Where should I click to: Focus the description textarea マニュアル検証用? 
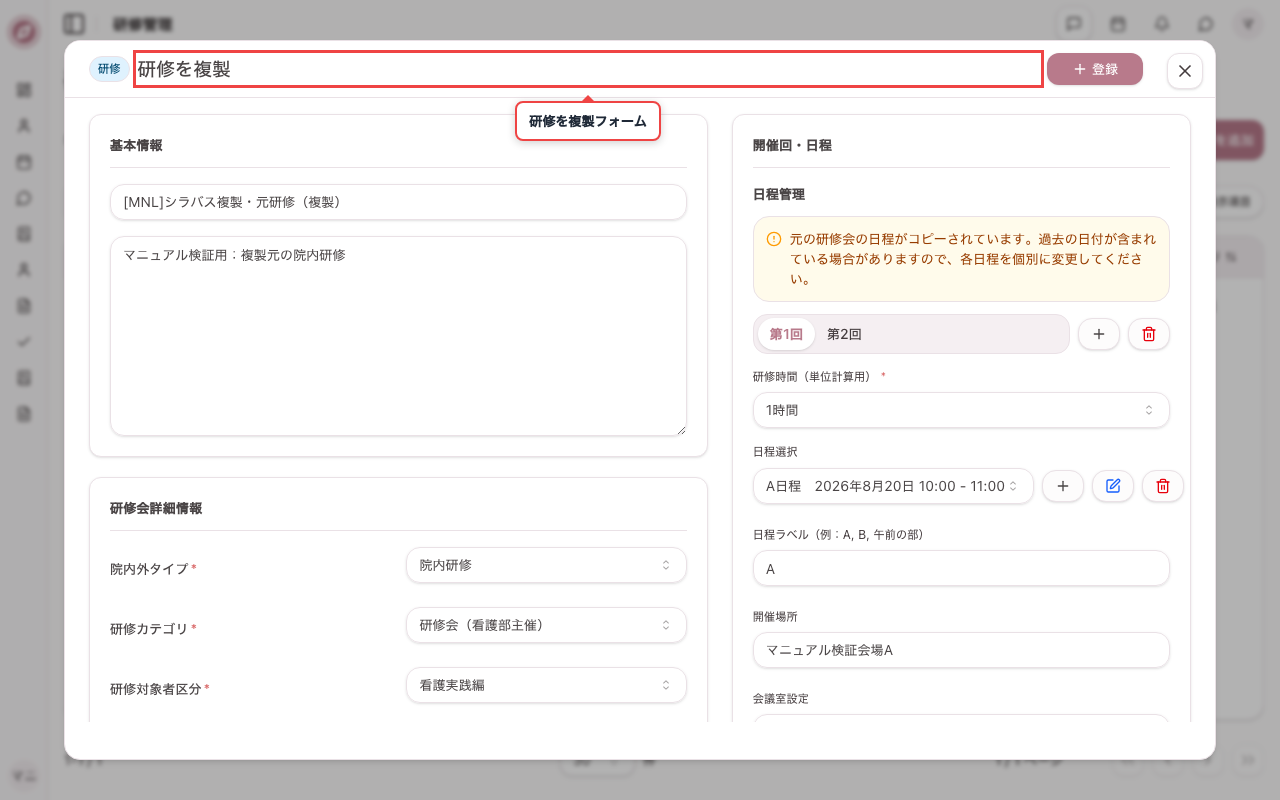[x=398, y=336]
